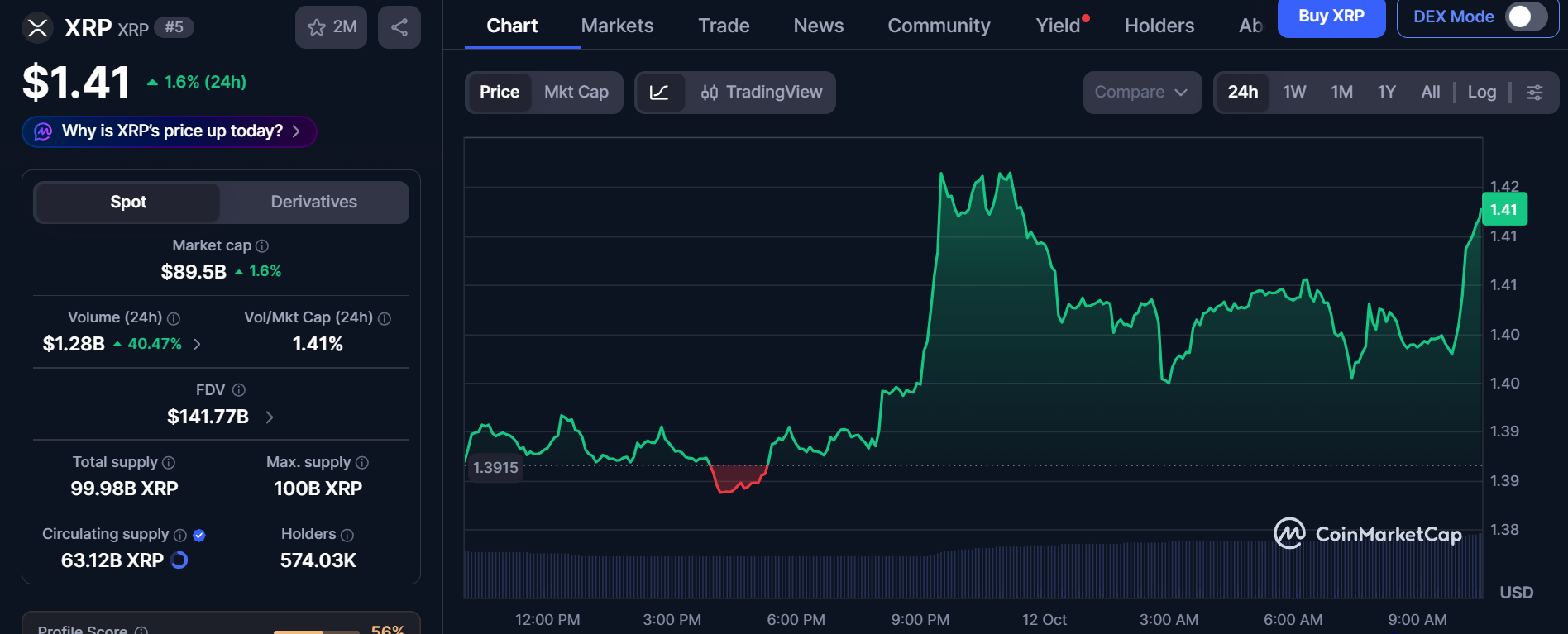Open Why is XRP's price up today

click(x=170, y=131)
